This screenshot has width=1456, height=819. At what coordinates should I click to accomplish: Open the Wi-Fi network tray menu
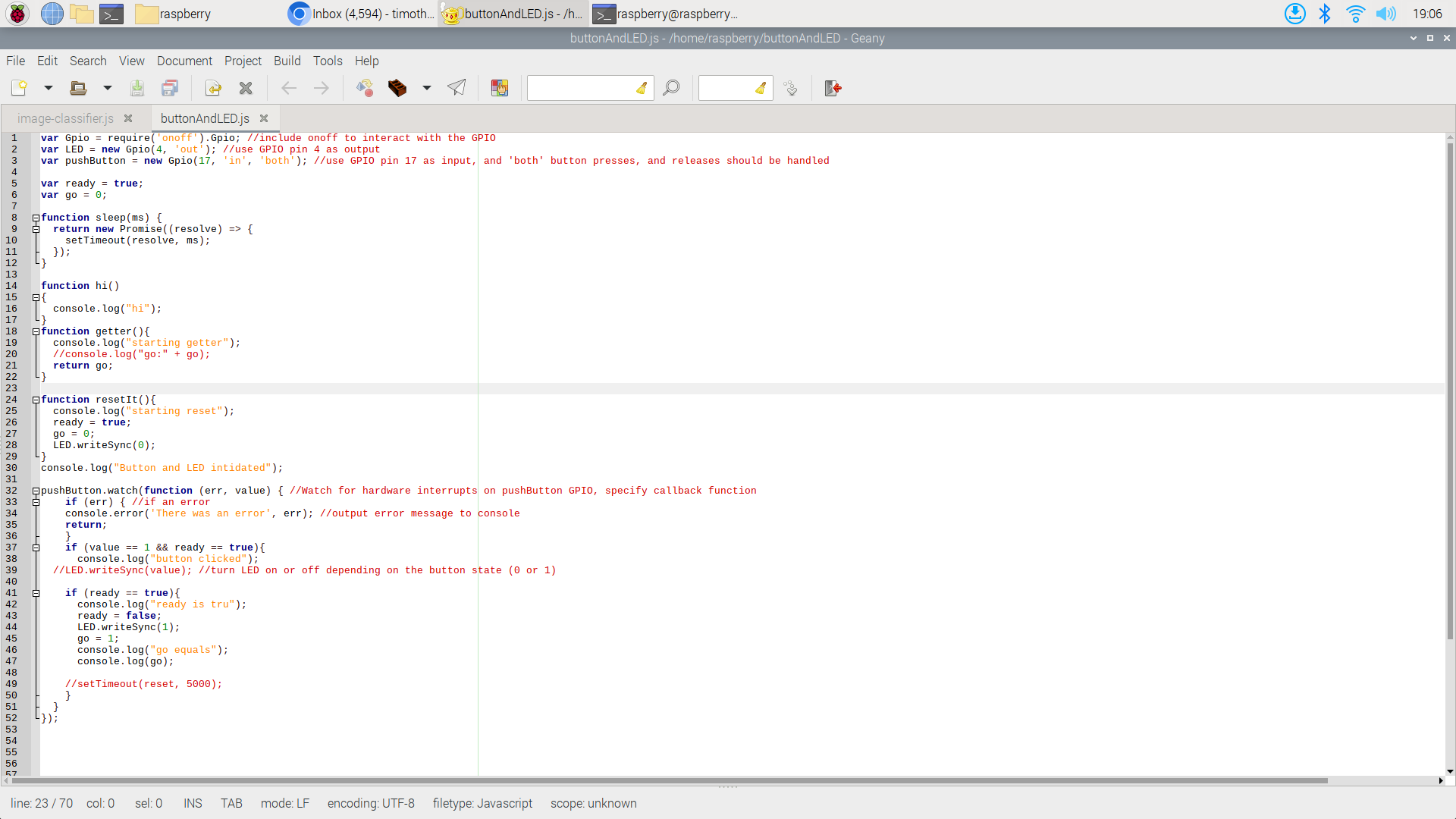(x=1355, y=14)
